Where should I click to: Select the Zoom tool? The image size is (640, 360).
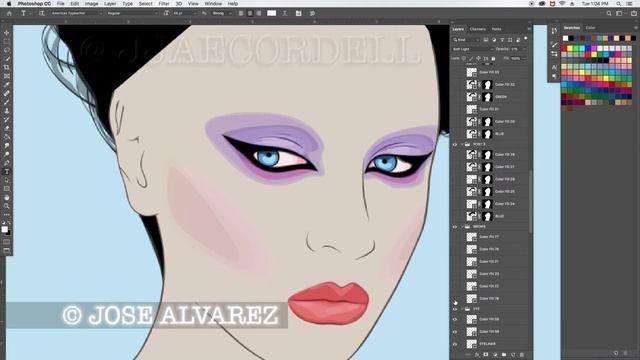[7, 206]
